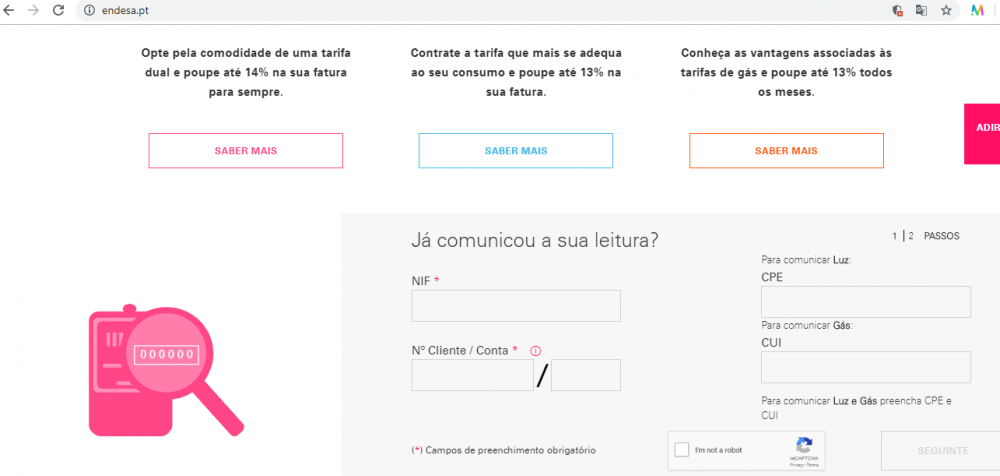1000x476 pixels.
Task: Click the browser back arrow
Action: (x=10, y=10)
